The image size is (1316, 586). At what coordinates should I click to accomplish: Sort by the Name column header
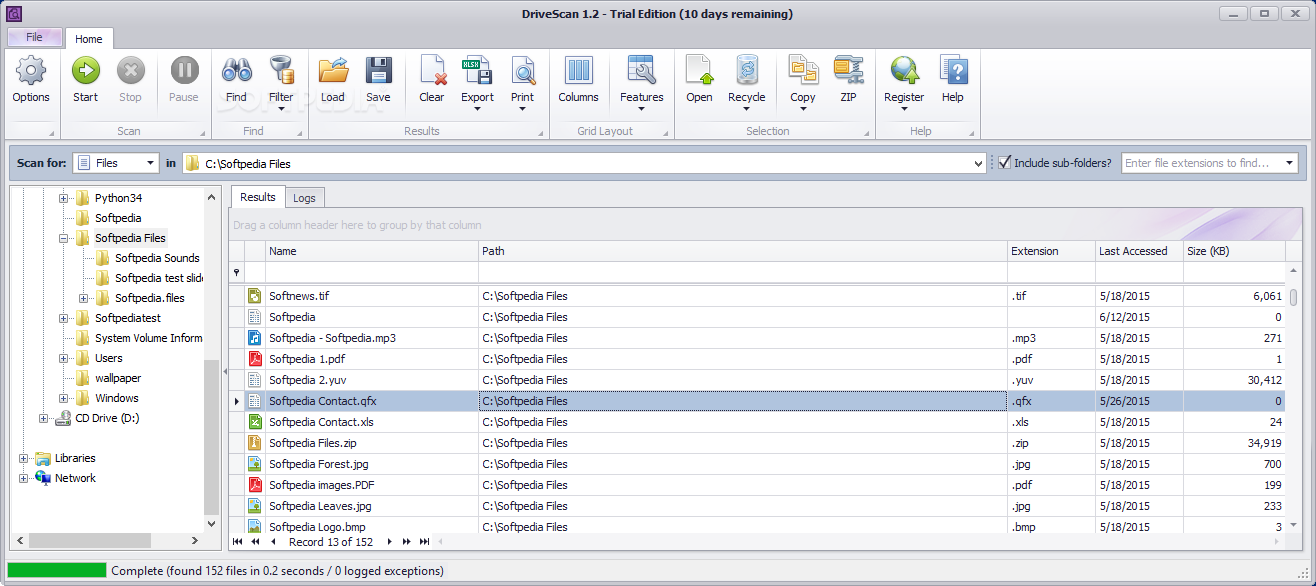coord(371,251)
